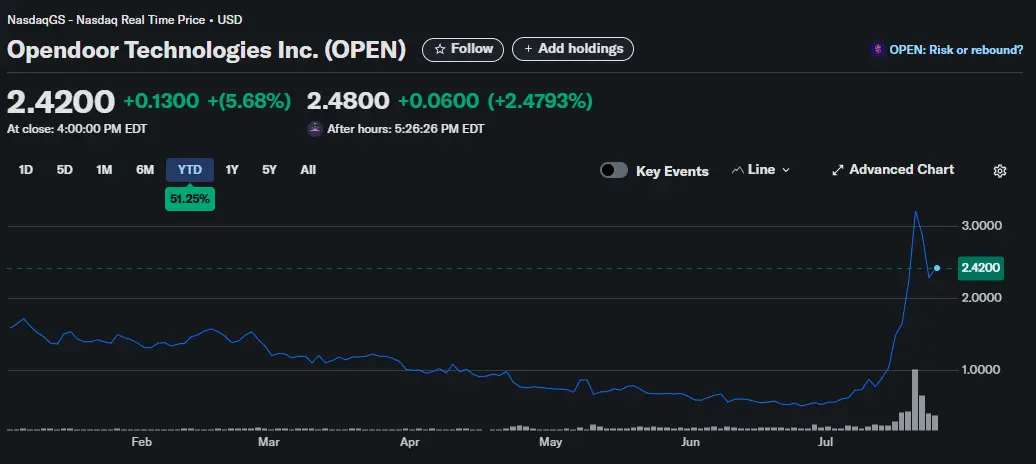Click the 2.0000 y-axis label
The width and height of the screenshot is (1036, 464).
tap(980, 298)
